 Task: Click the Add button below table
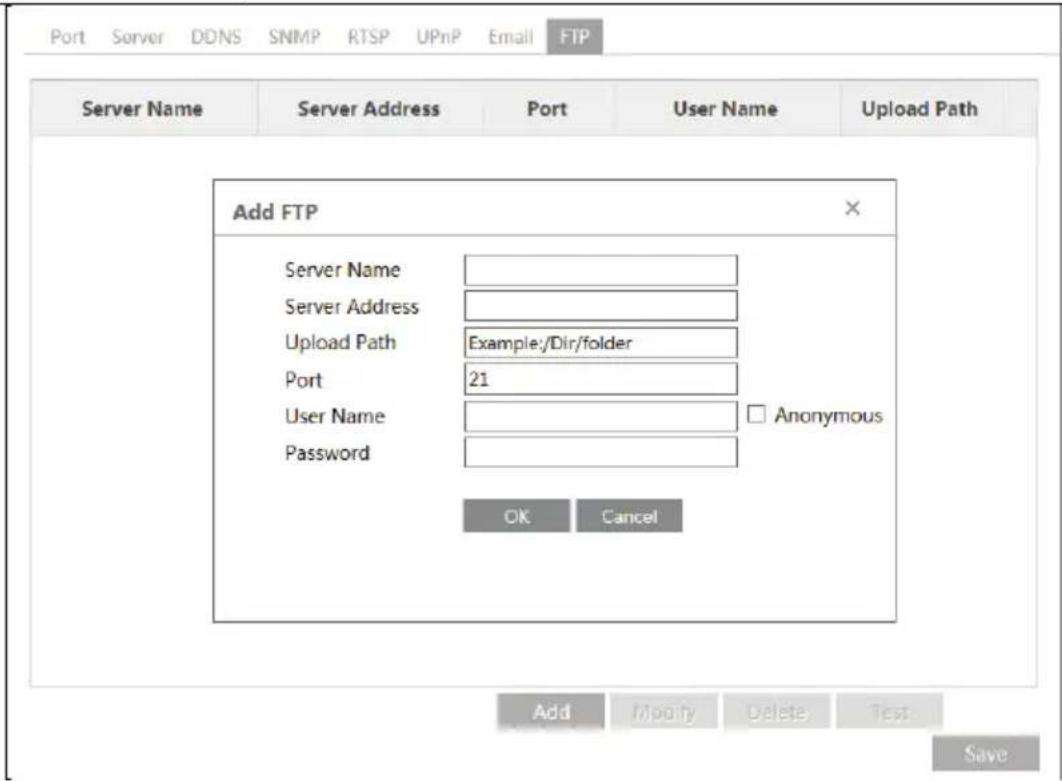(x=551, y=711)
